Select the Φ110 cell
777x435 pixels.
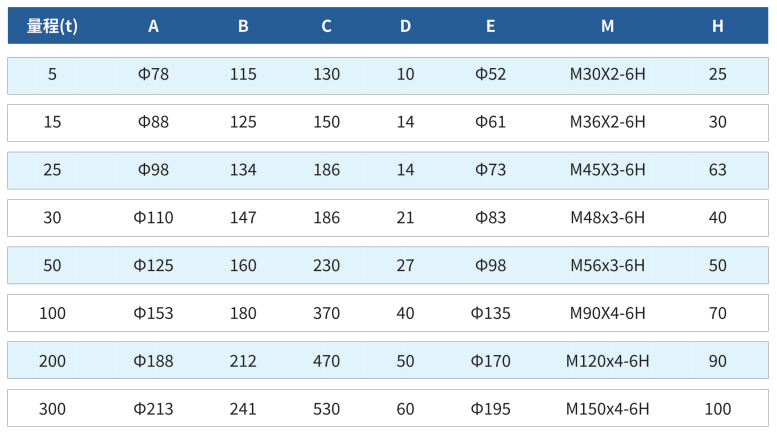point(153,218)
